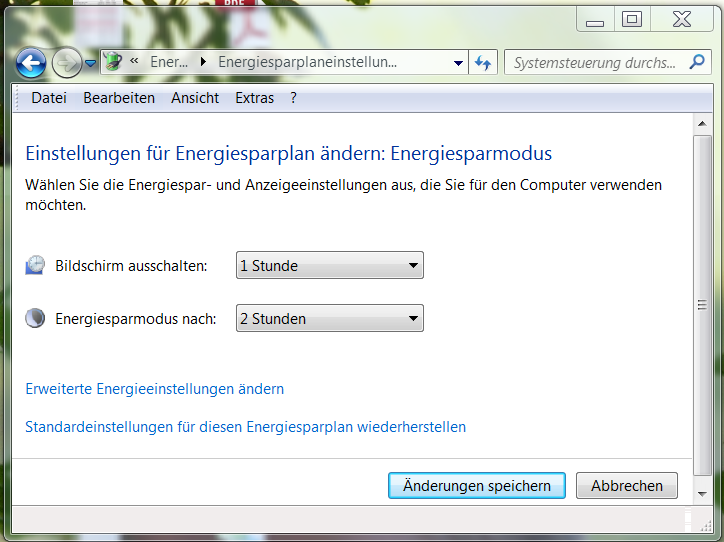724x542 pixels.
Task: Click the monitor icon beside Bildschirm ausschalten
Action: (35, 266)
